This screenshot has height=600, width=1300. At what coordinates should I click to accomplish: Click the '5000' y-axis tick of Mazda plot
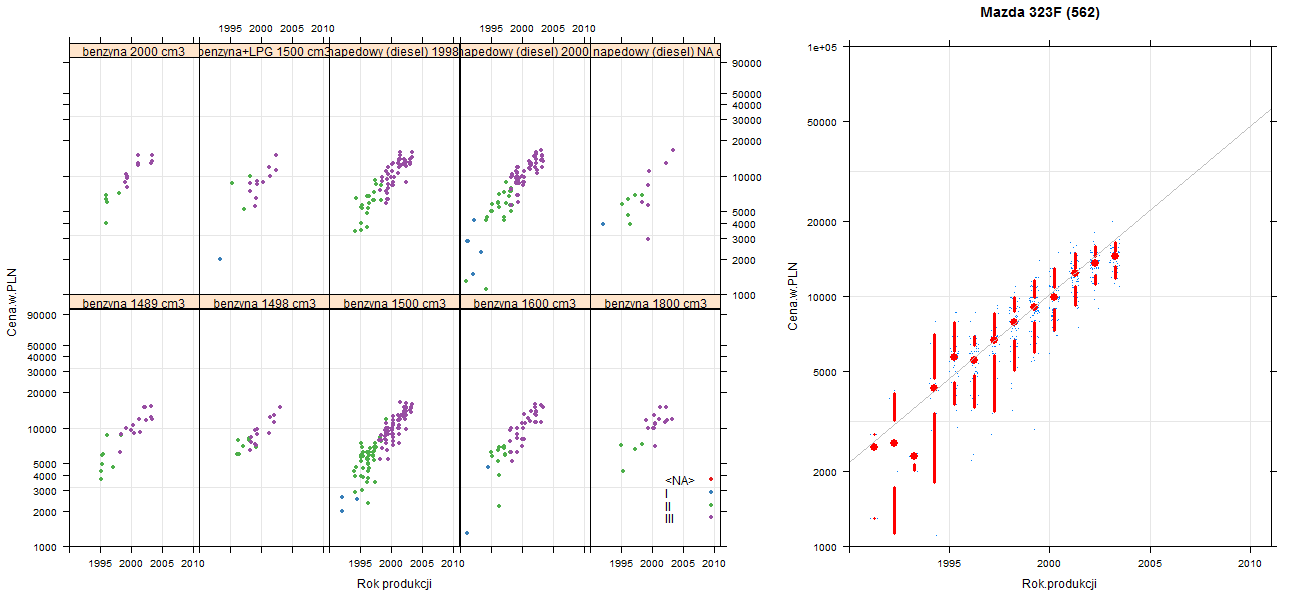click(826, 372)
